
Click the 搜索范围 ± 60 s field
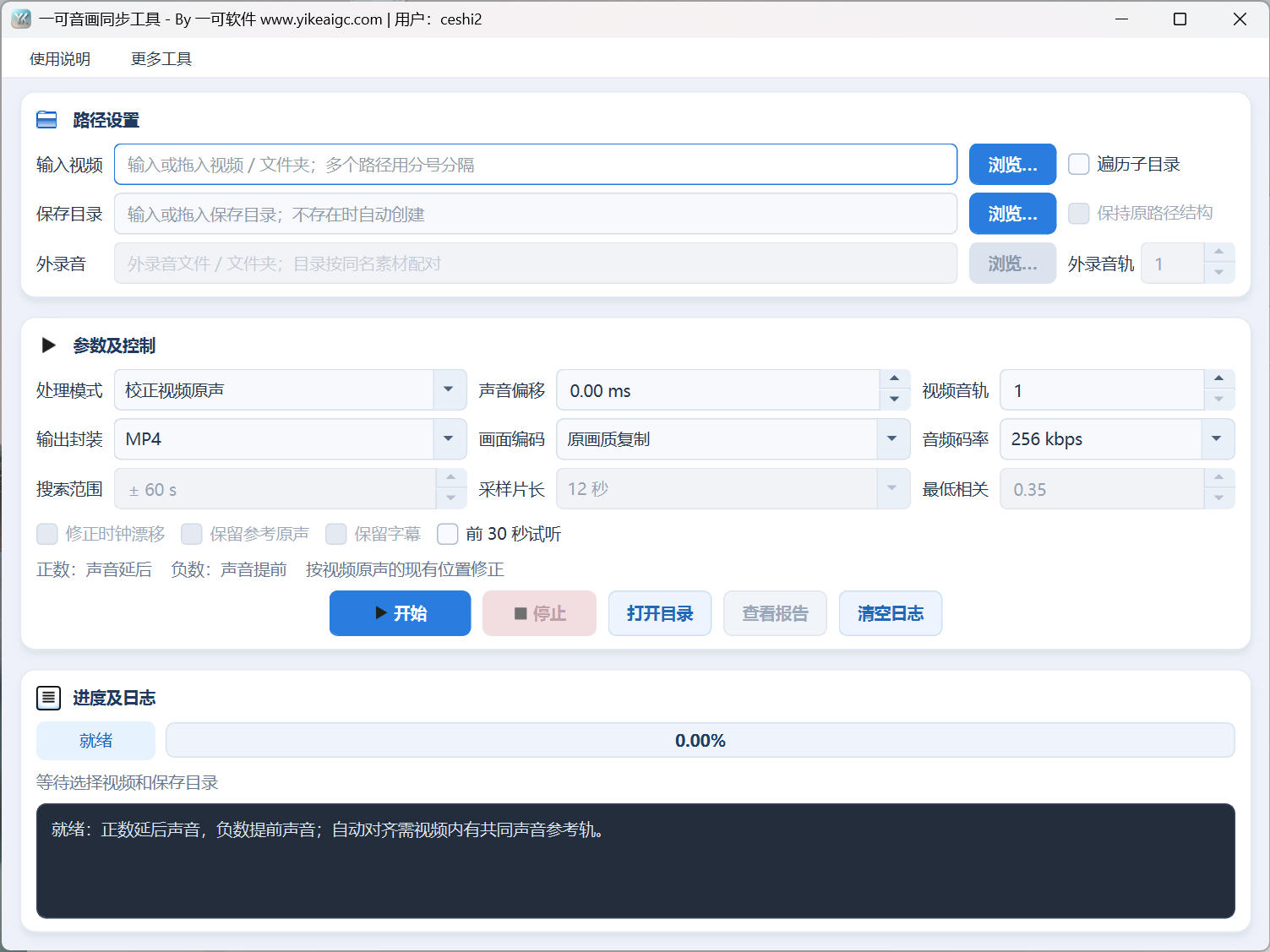pos(275,489)
